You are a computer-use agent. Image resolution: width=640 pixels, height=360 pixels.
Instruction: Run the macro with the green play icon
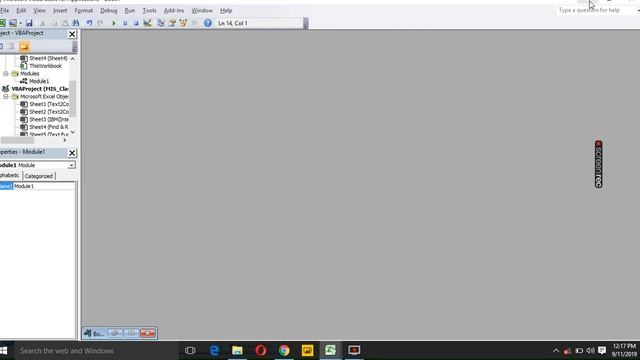click(x=114, y=23)
